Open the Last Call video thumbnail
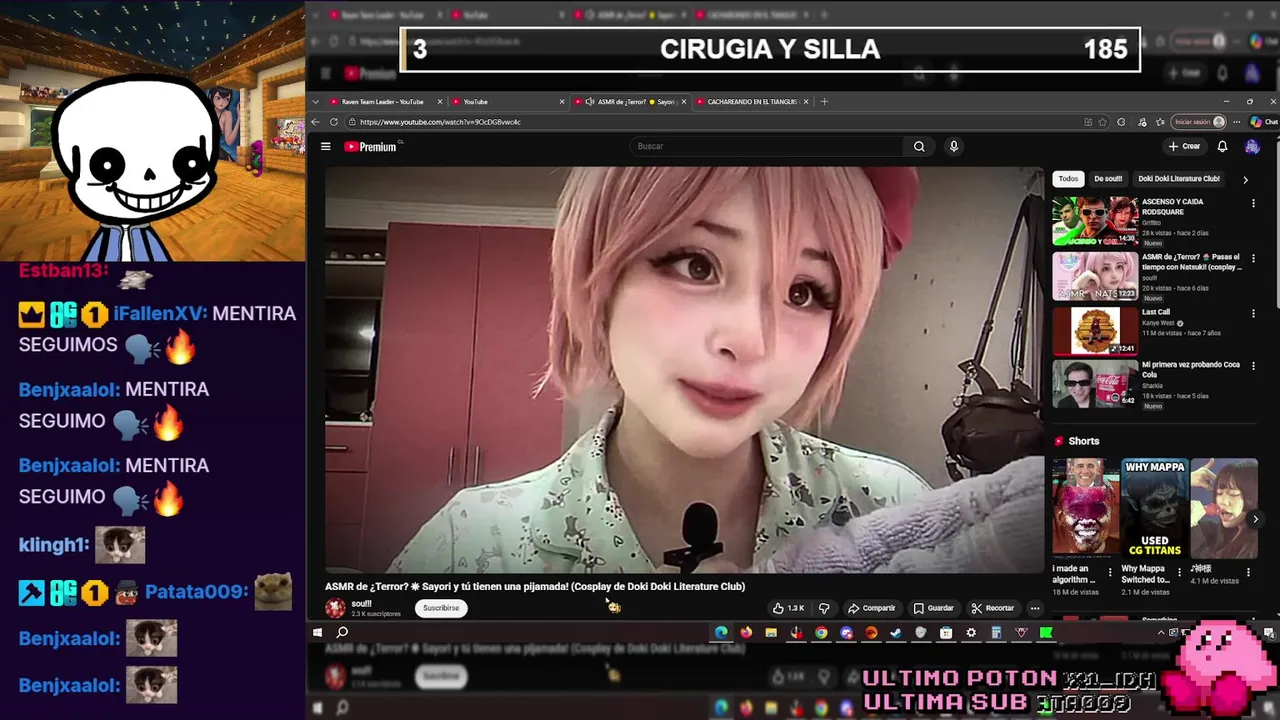Image resolution: width=1280 pixels, height=720 pixels. pos(1095,331)
